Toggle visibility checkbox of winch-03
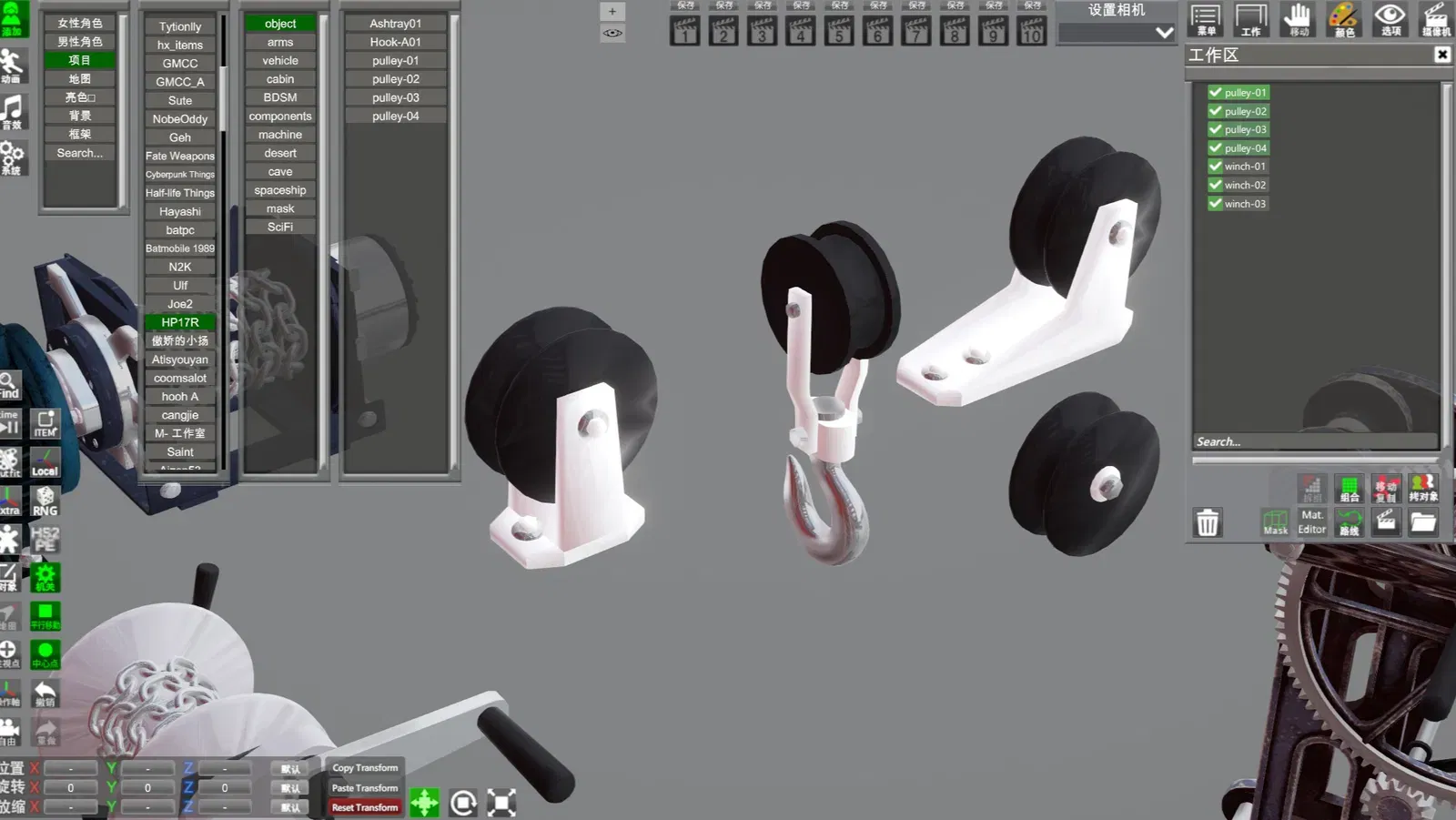Image resolution: width=1456 pixels, height=820 pixels. (x=1215, y=204)
